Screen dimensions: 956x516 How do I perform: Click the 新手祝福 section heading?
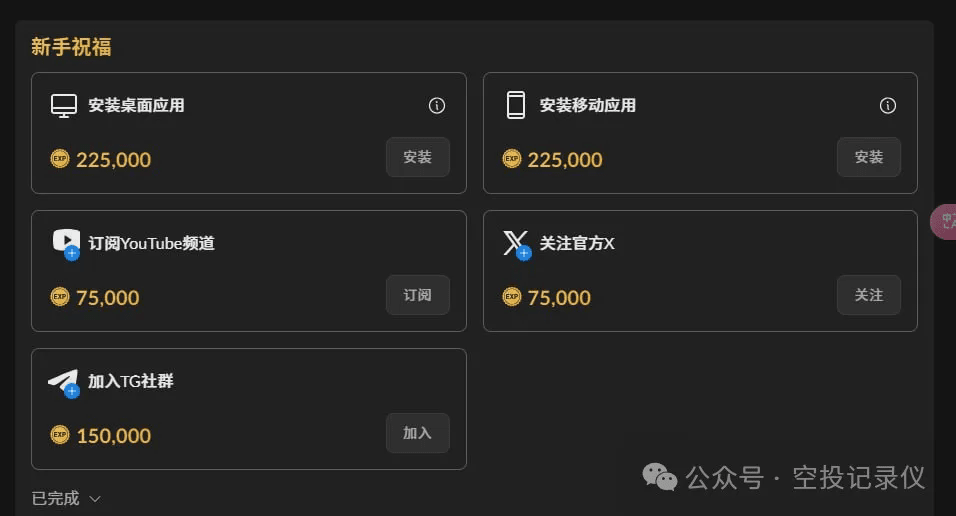point(71,47)
